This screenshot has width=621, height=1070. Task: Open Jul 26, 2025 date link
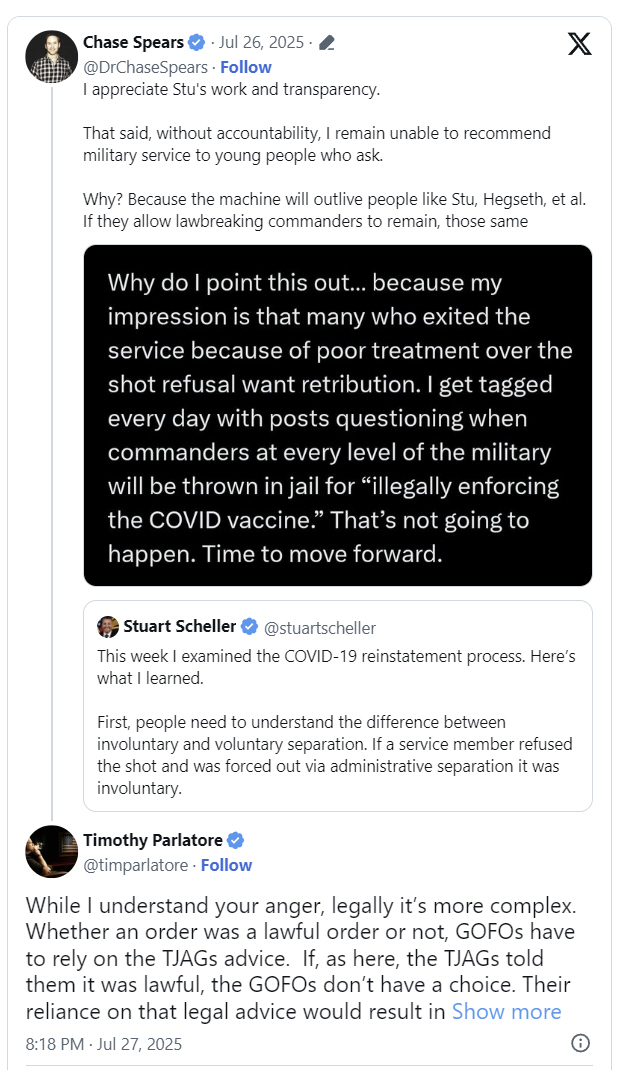(261, 42)
